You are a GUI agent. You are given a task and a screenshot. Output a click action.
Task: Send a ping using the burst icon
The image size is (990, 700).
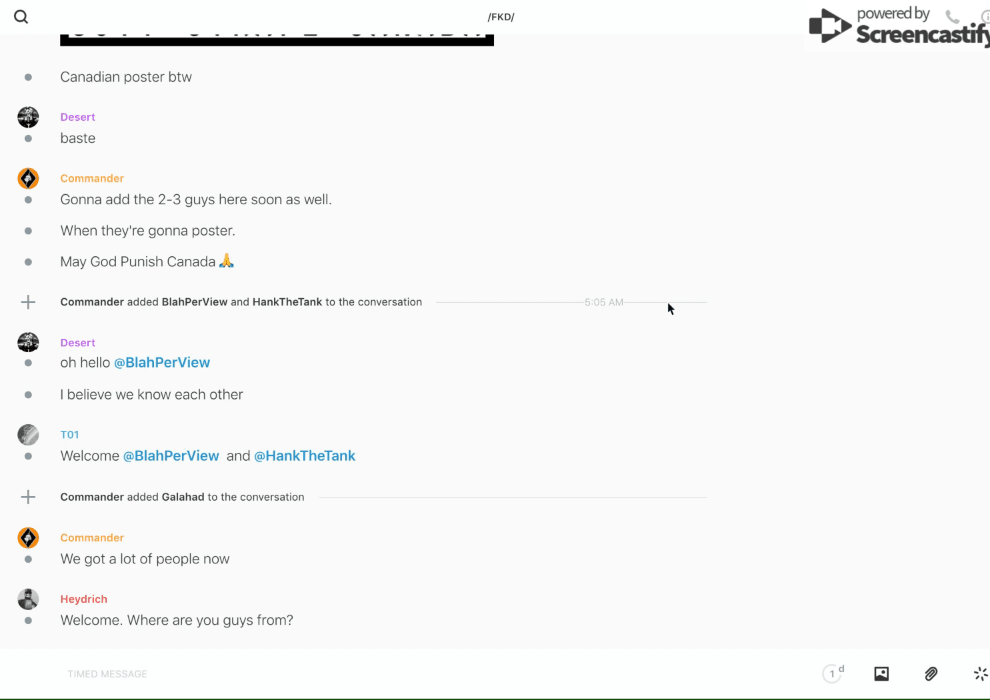980,674
